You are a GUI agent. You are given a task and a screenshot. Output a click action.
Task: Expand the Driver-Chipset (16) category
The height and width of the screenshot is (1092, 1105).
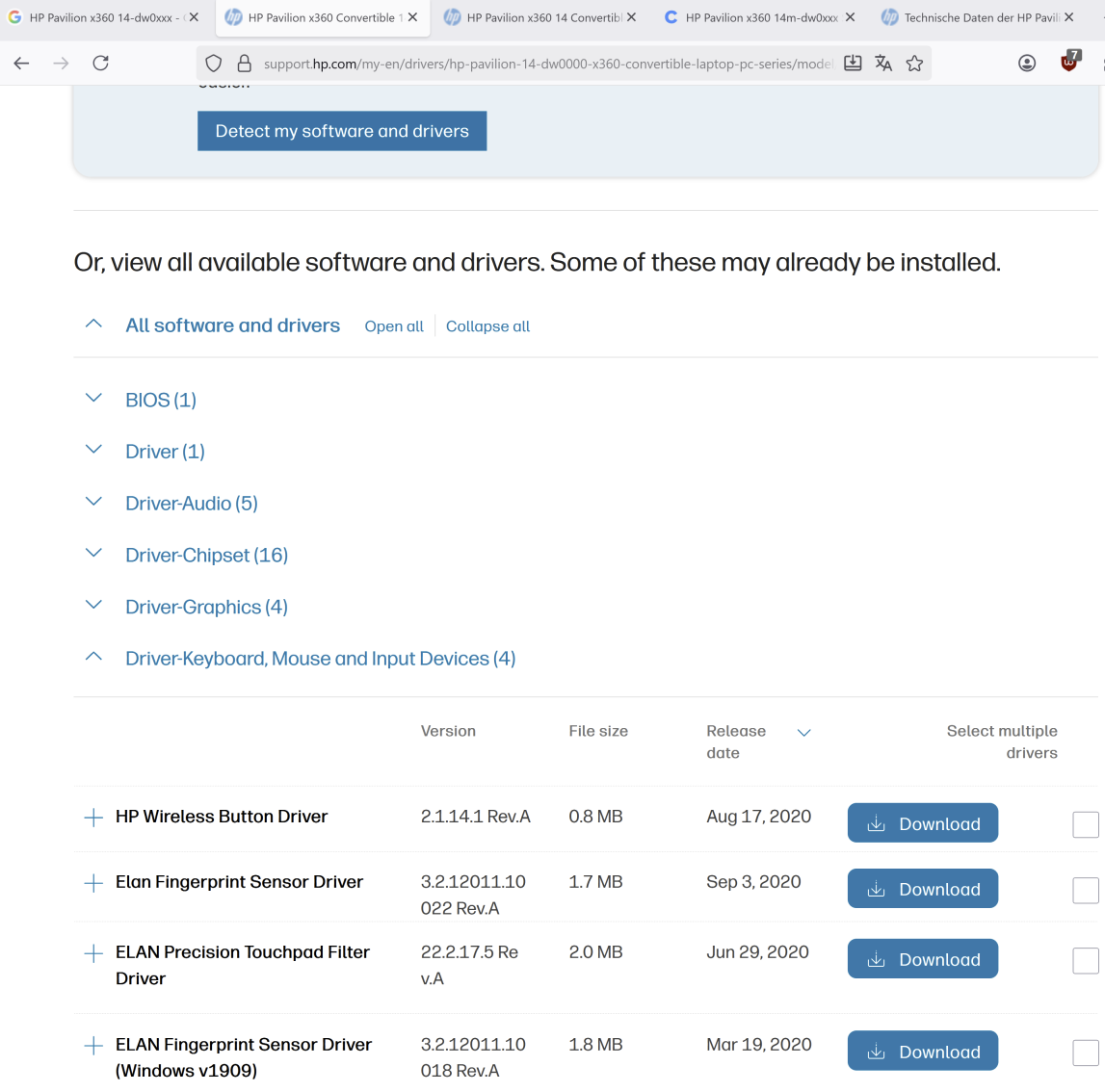click(x=93, y=553)
